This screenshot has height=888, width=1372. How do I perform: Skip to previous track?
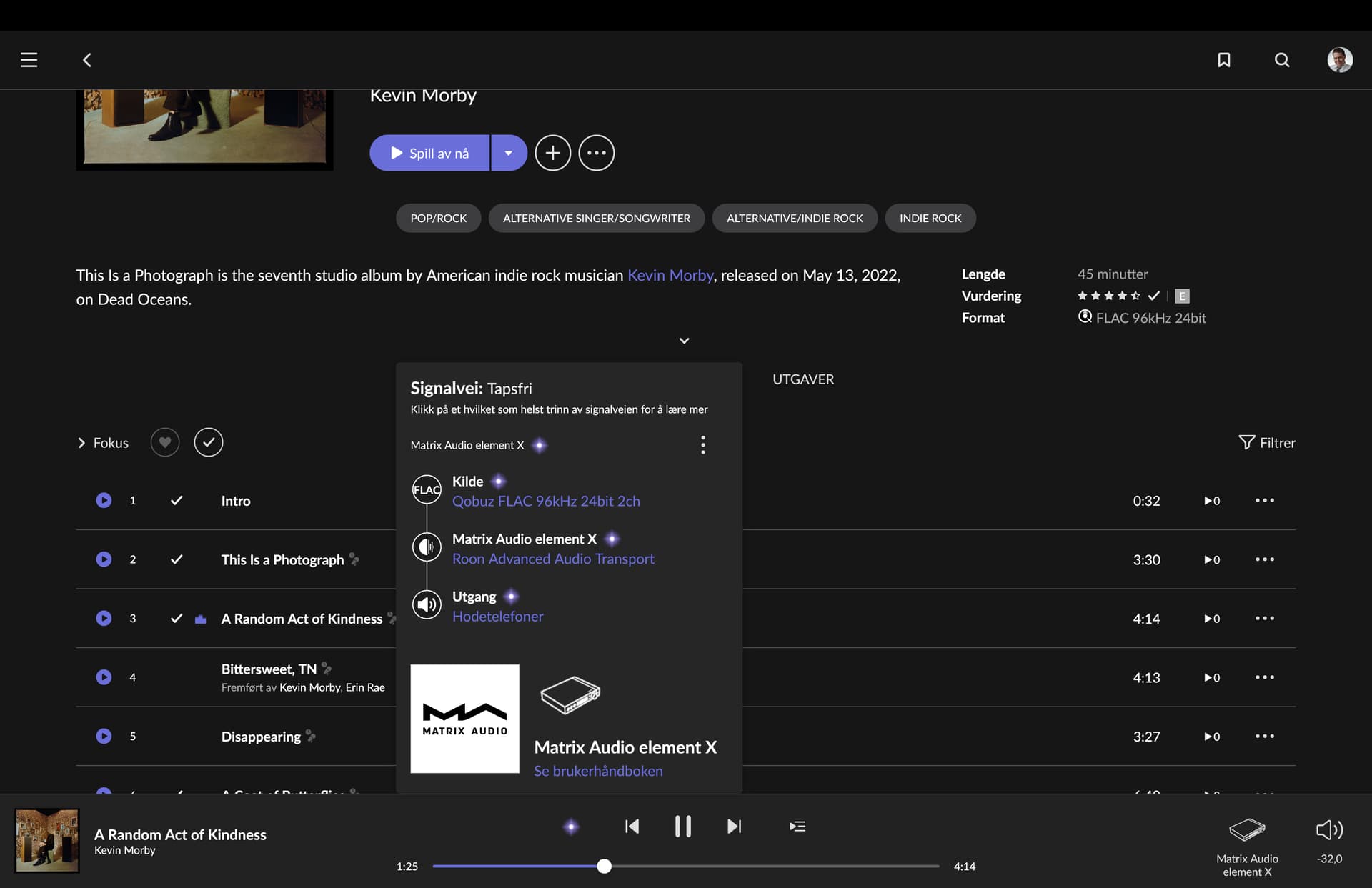point(632,827)
